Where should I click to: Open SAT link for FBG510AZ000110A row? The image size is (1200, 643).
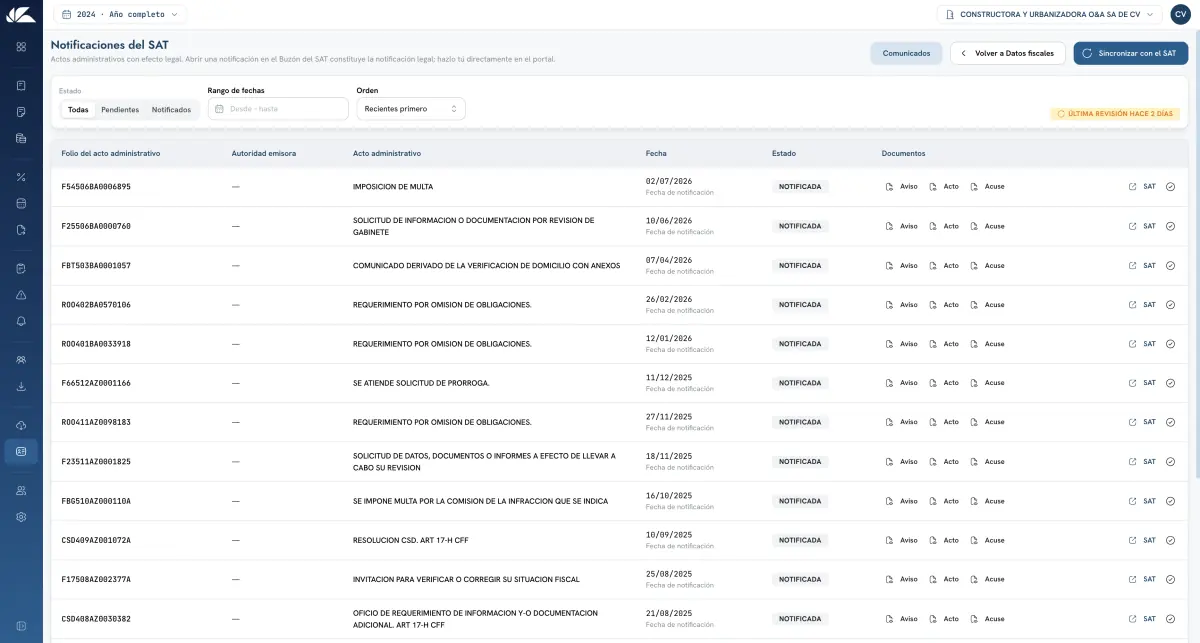click(x=1142, y=501)
